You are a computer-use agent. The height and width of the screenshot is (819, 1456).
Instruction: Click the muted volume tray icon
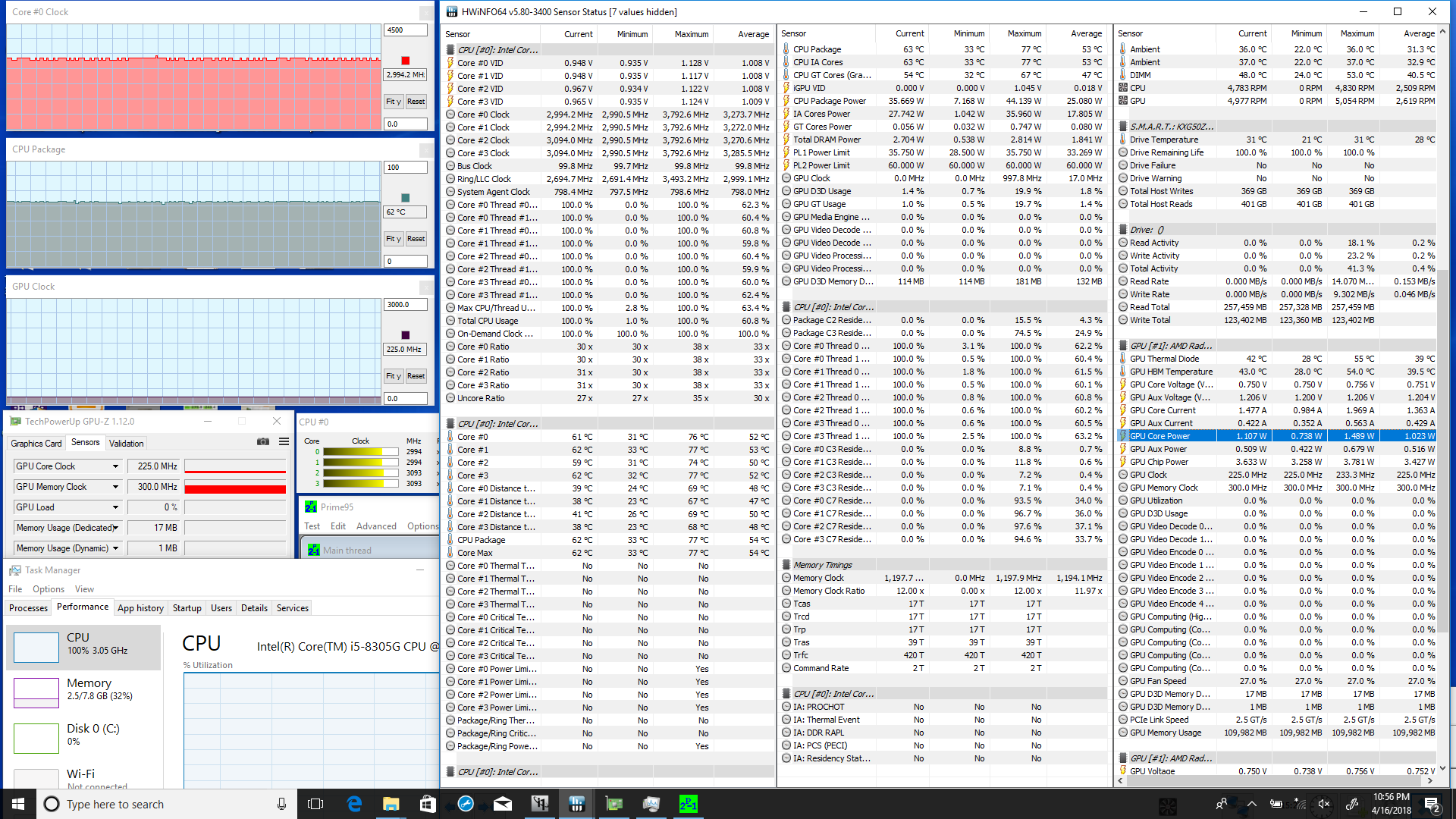pyautogui.click(x=1324, y=804)
